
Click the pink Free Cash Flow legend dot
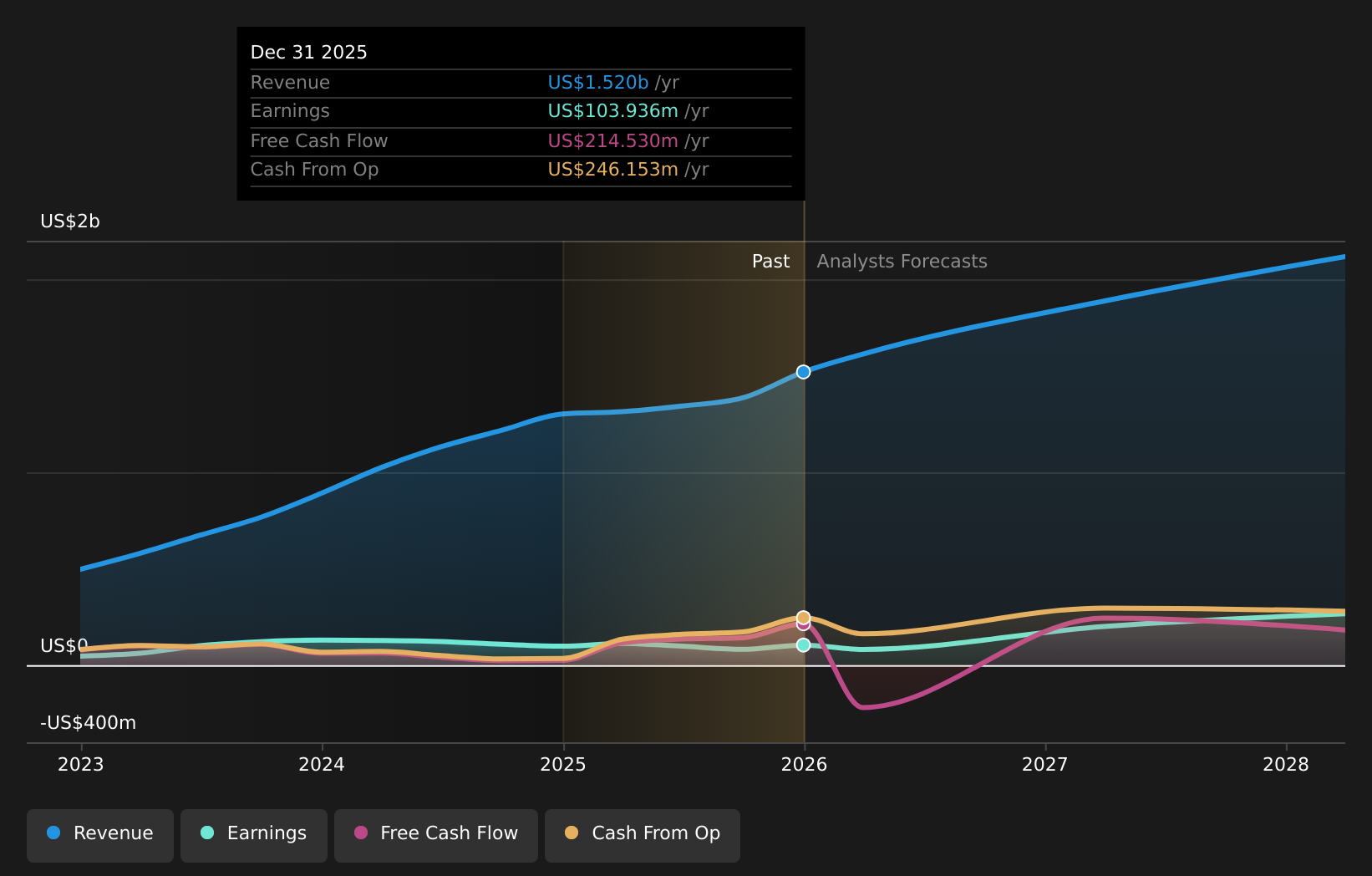click(360, 833)
